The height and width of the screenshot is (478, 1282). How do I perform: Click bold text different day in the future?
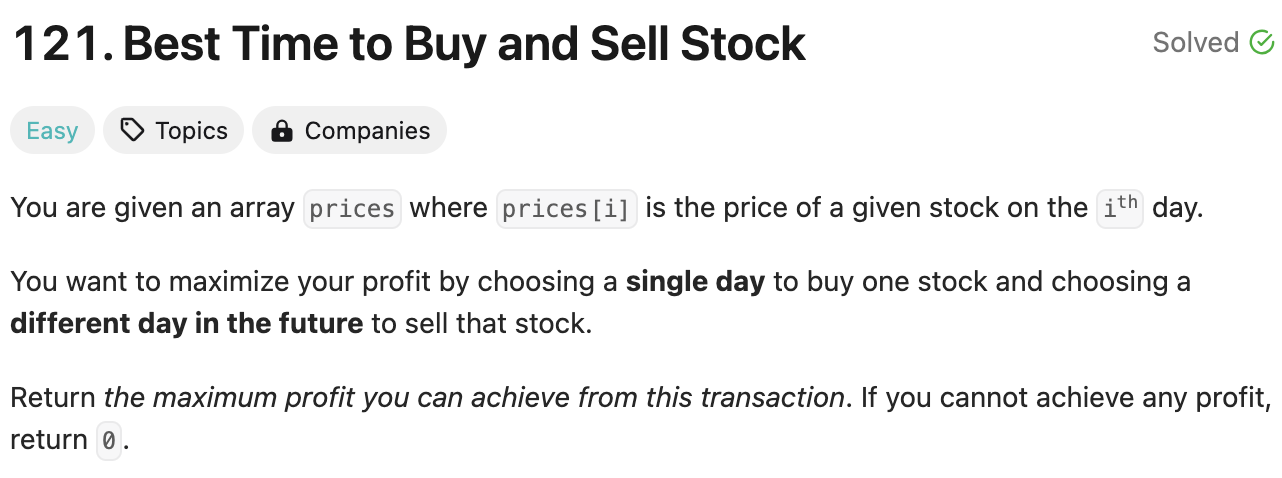click(187, 324)
